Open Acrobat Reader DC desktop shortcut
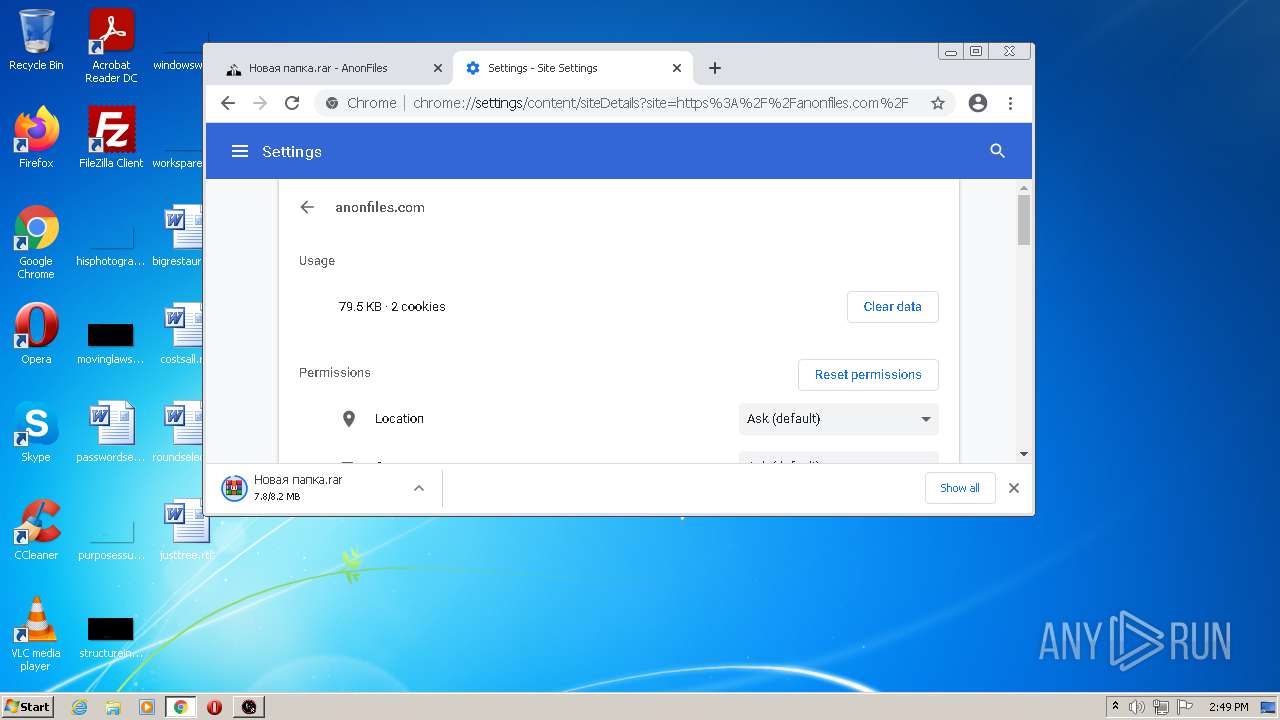 pyautogui.click(x=111, y=46)
